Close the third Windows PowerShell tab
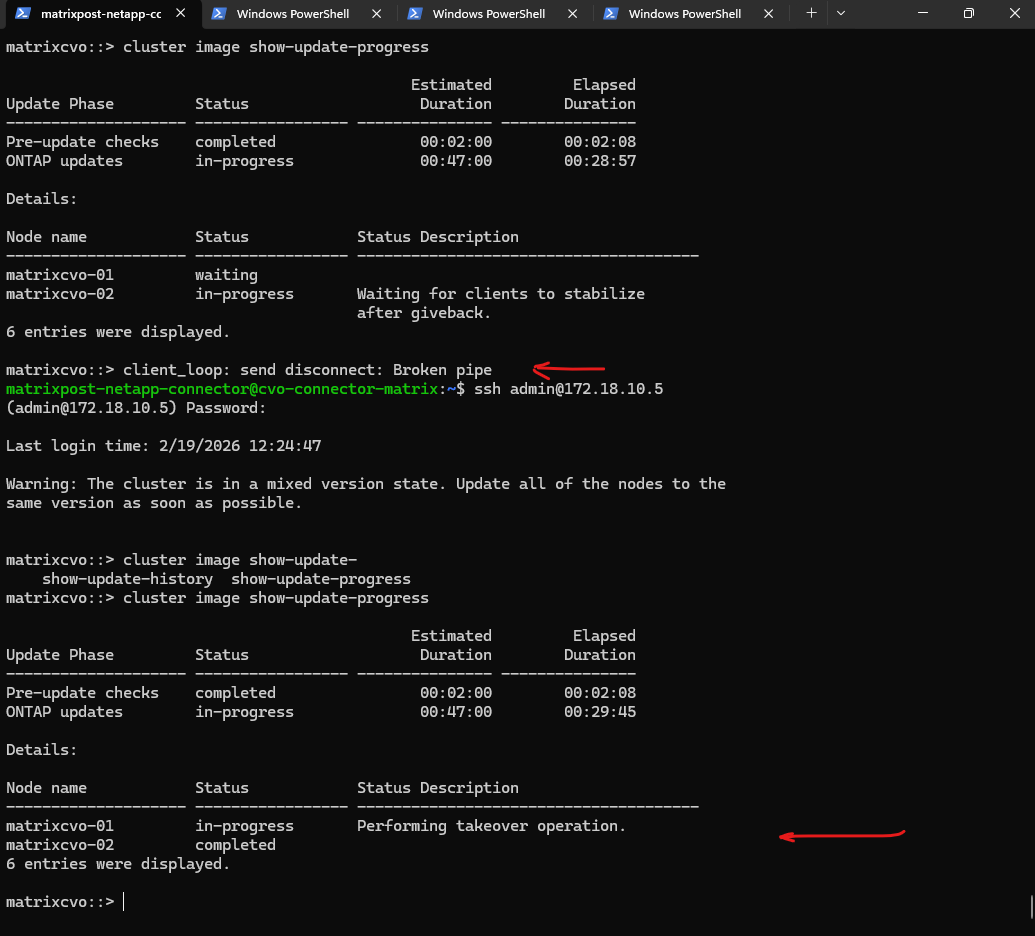This screenshot has width=1035, height=936. click(x=572, y=14)
